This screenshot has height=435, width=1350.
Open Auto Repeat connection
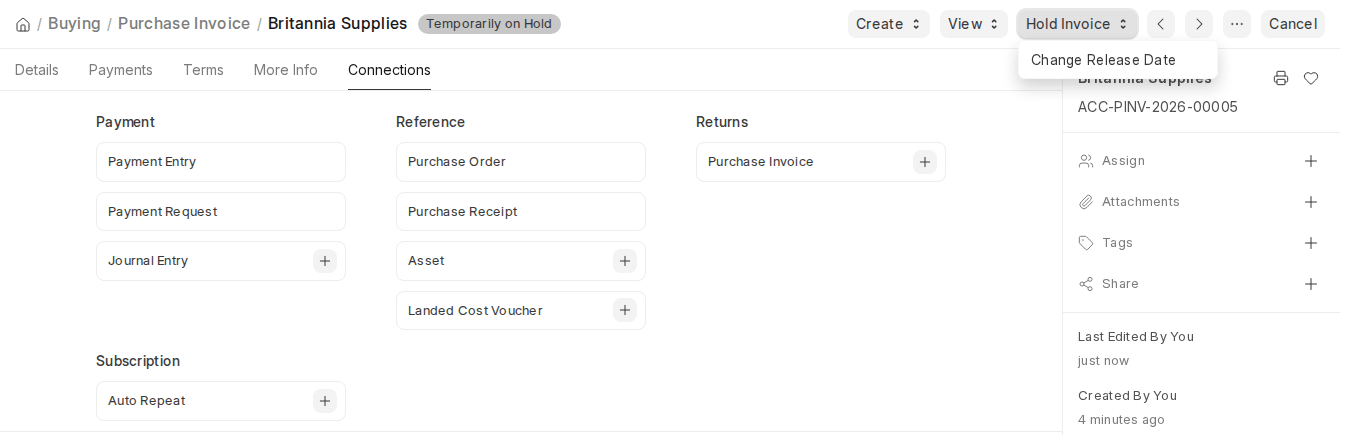pos(147,401)
